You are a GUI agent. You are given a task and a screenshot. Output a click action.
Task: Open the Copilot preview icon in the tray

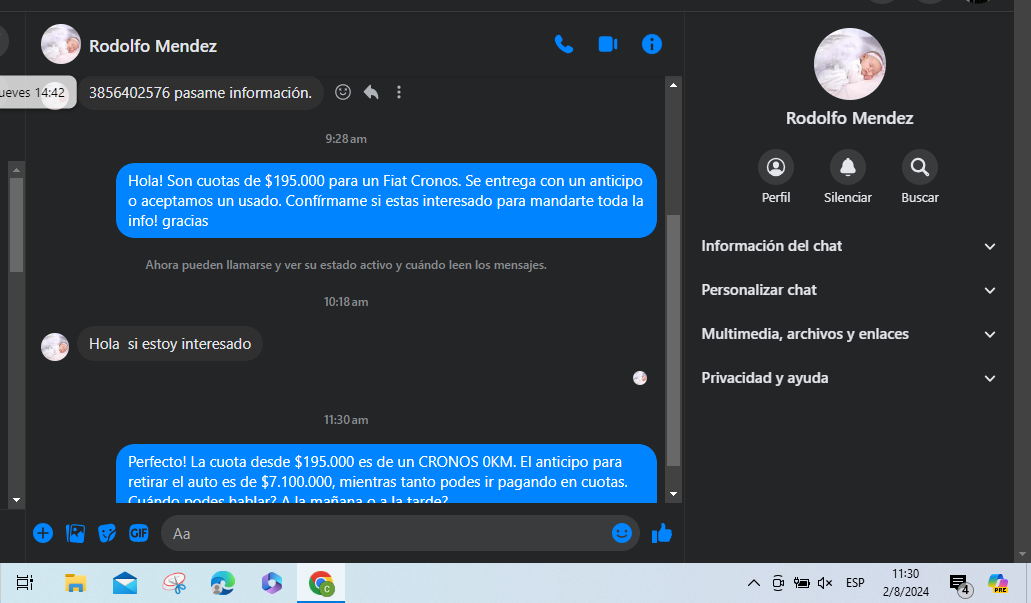coord(997,583)
